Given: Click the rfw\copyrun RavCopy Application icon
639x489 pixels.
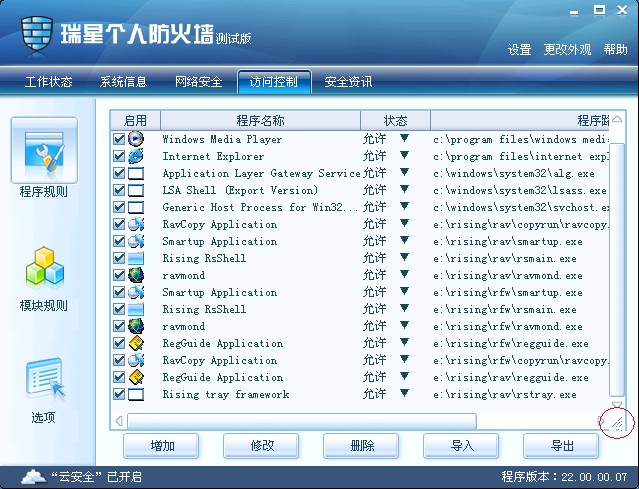Looking at the screenshot, I should (136, 360).
